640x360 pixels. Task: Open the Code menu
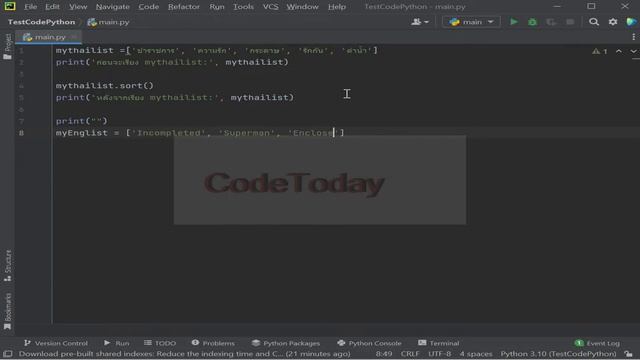point(149,7)
